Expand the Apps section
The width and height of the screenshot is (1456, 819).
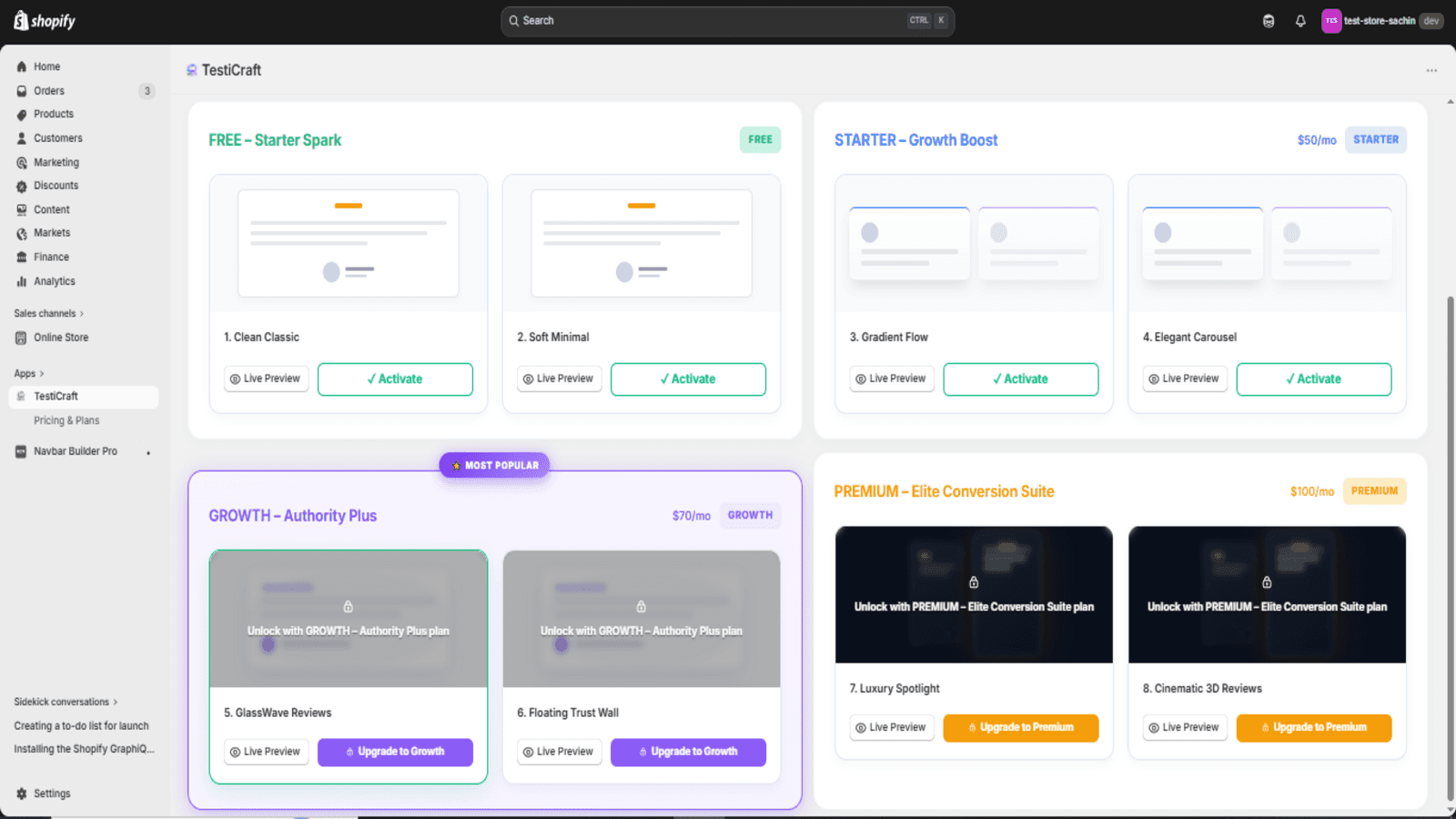tap(29, 373)
